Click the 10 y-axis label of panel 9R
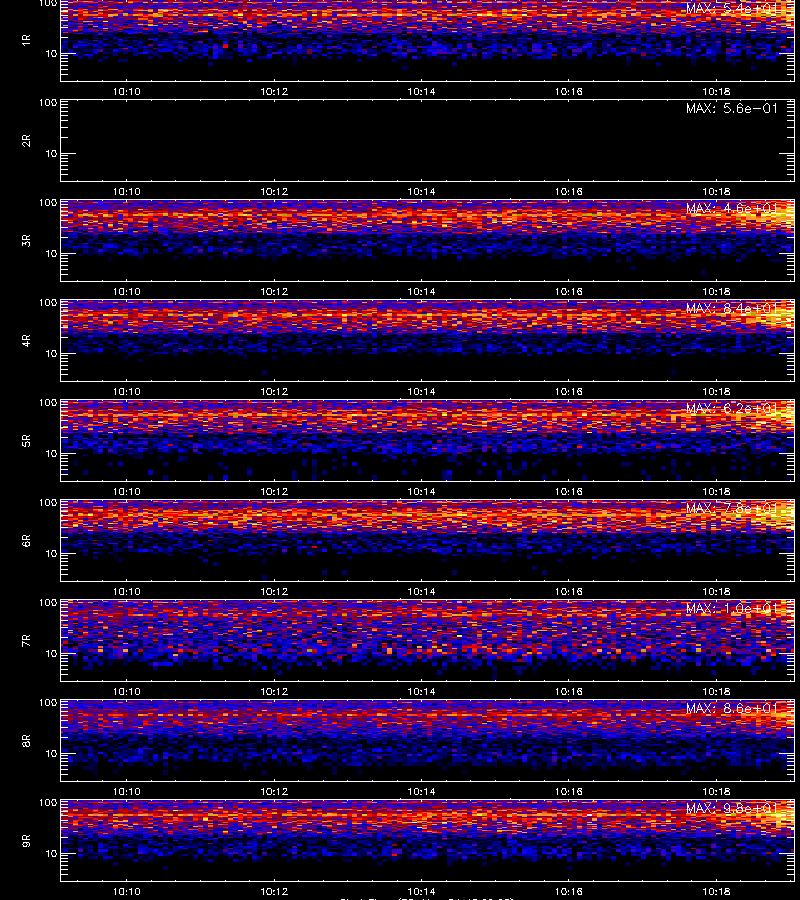Screen dimensions: 800x900 (x=51, y=854)
